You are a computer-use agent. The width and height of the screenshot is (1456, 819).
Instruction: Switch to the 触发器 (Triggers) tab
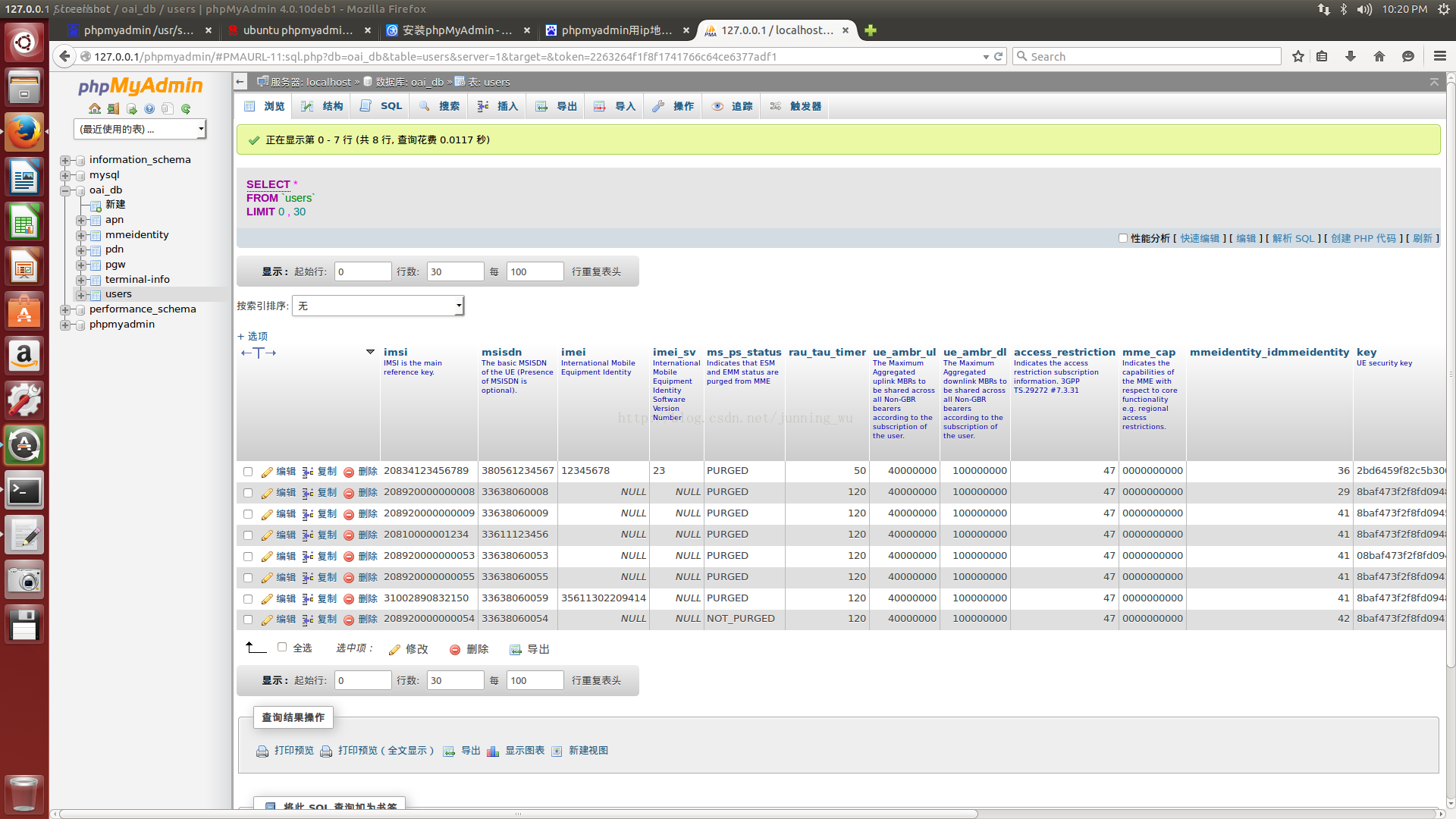pos(796,106)
